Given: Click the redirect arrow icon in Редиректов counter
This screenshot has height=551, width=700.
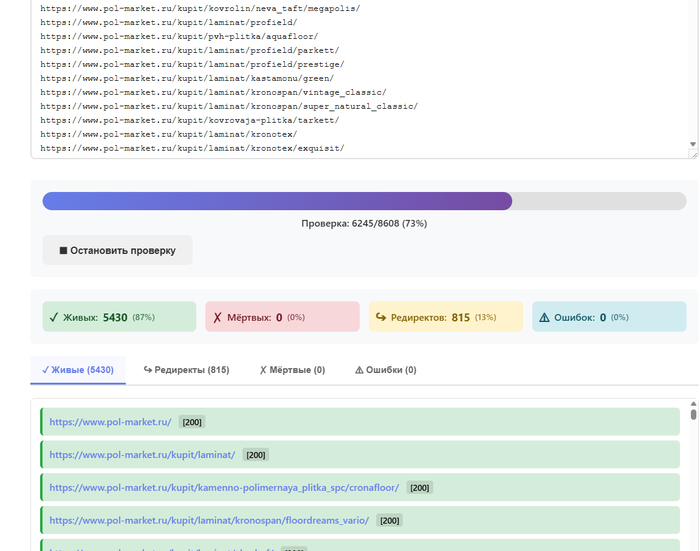Looking at the screenshot, I should 381,318.
